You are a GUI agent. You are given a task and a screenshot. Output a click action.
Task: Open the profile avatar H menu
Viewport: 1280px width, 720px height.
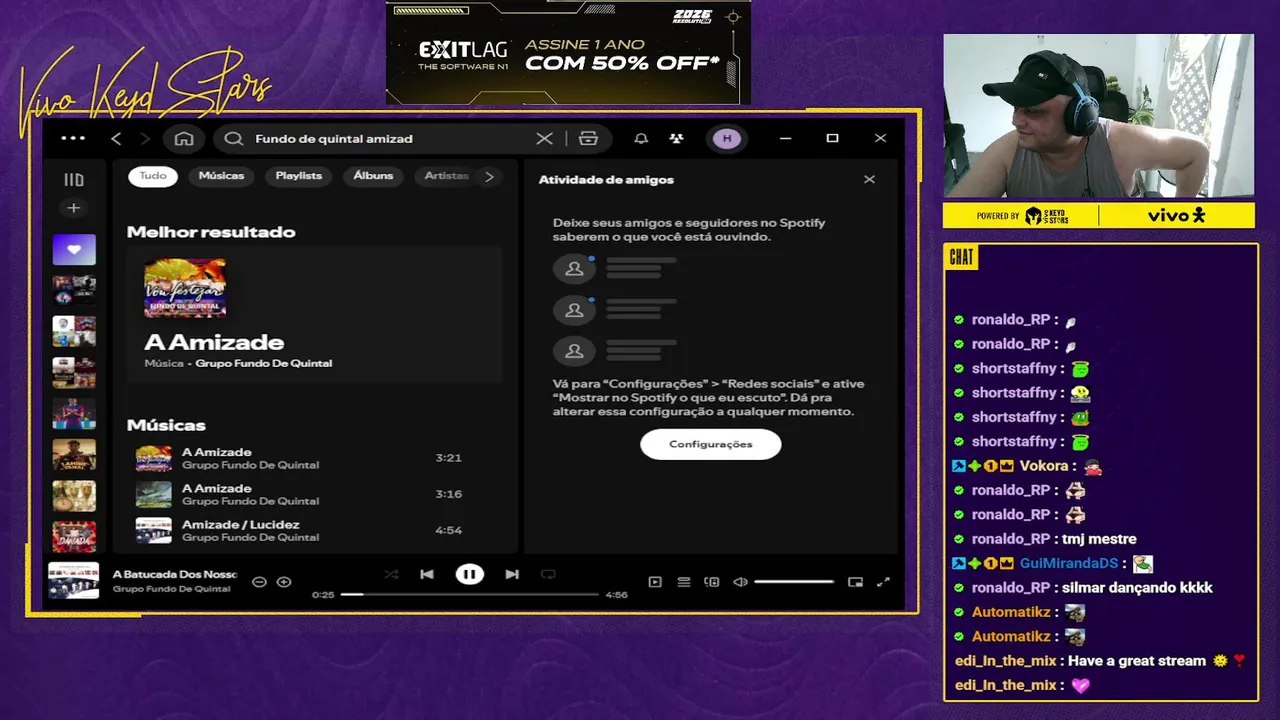pyautogui.click(x=727, y=138)
